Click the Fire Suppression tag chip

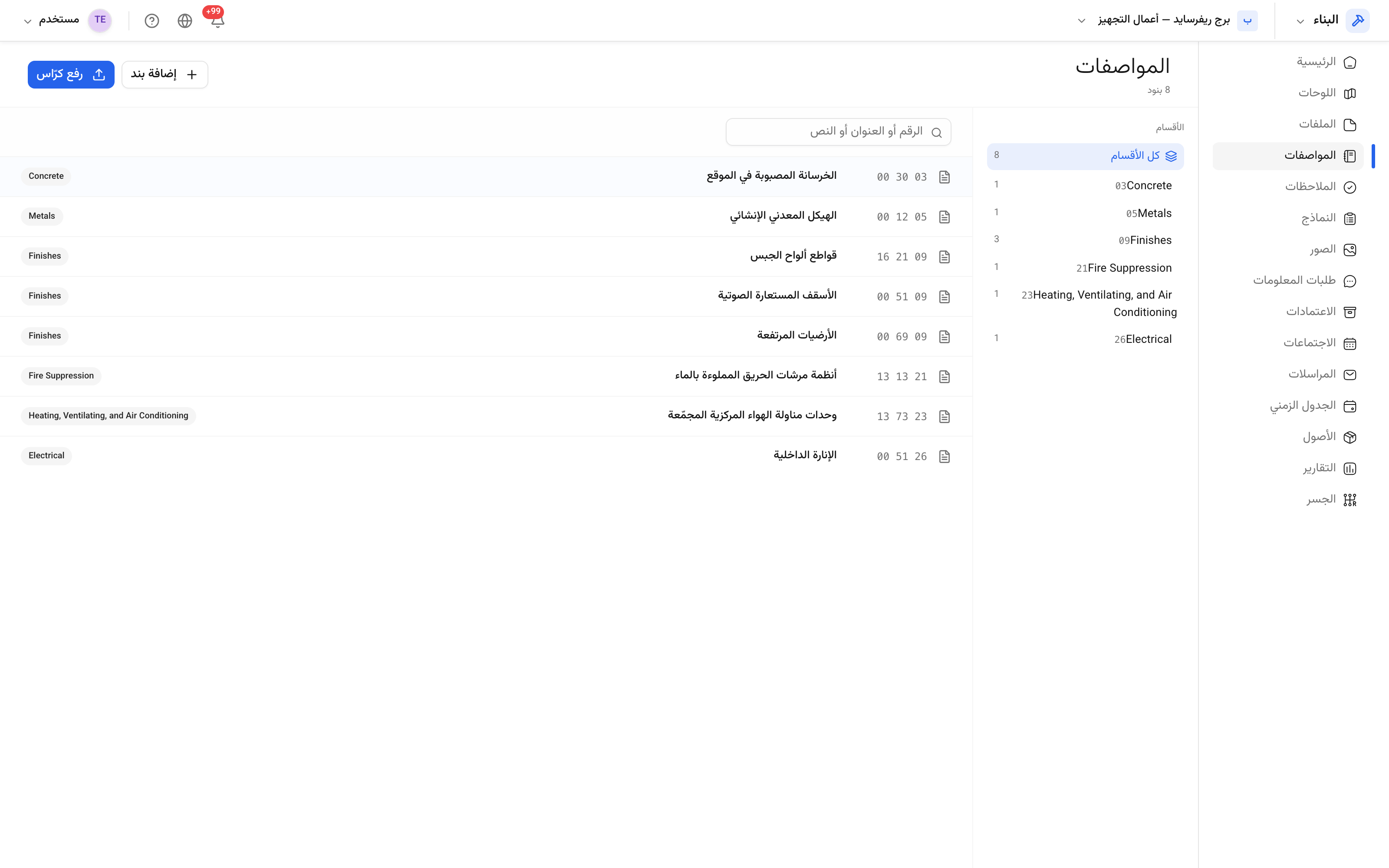(x=61, y=376)
